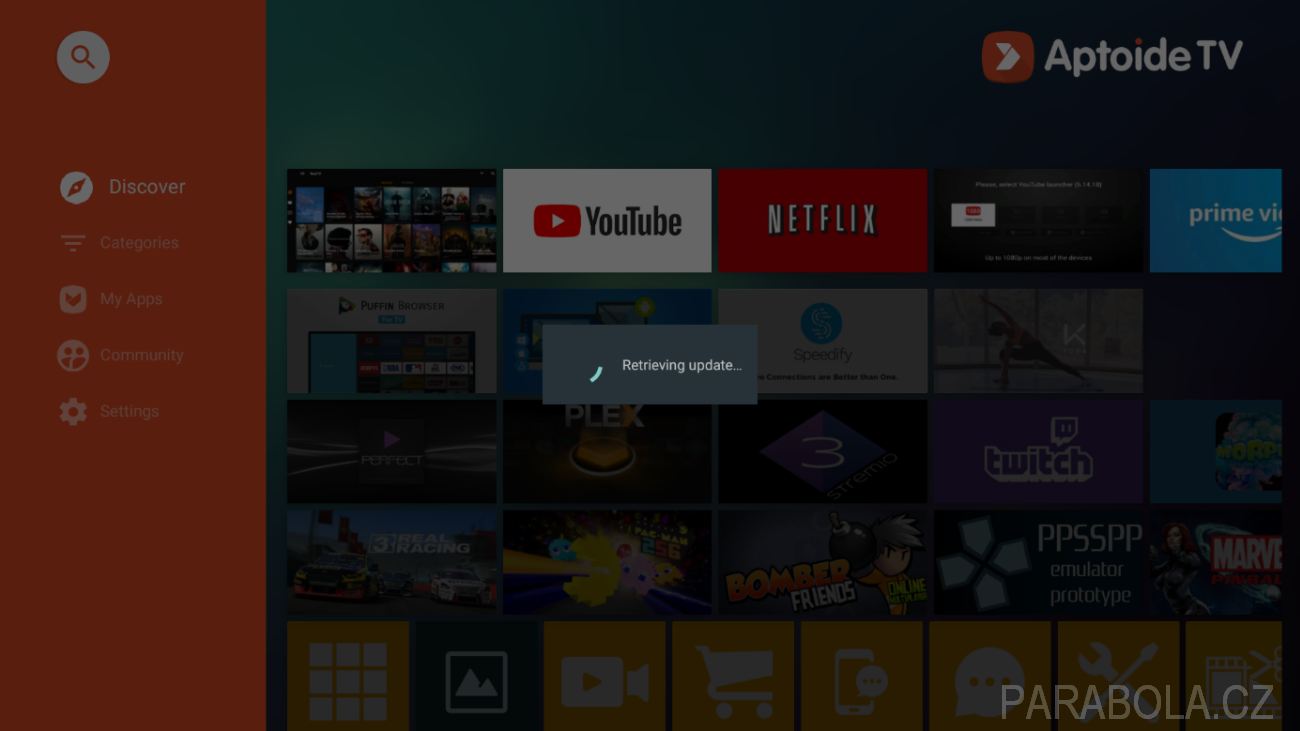Open the Real Racing 3 tile
1300x731 pixels.
pos(391,562)
